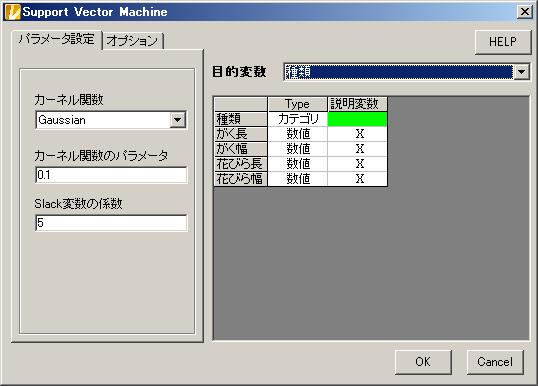Click the Type column header
Screen dimensions: 538x386
click(x=297, y=104)
